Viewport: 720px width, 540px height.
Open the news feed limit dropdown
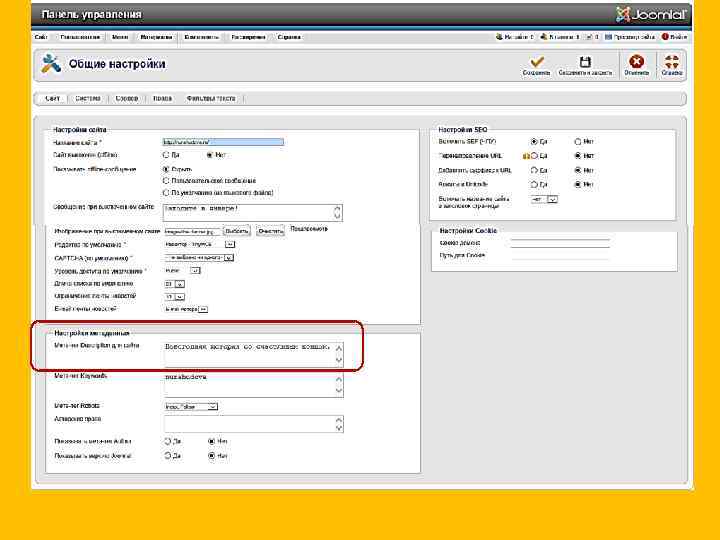(x=174, y=297)
